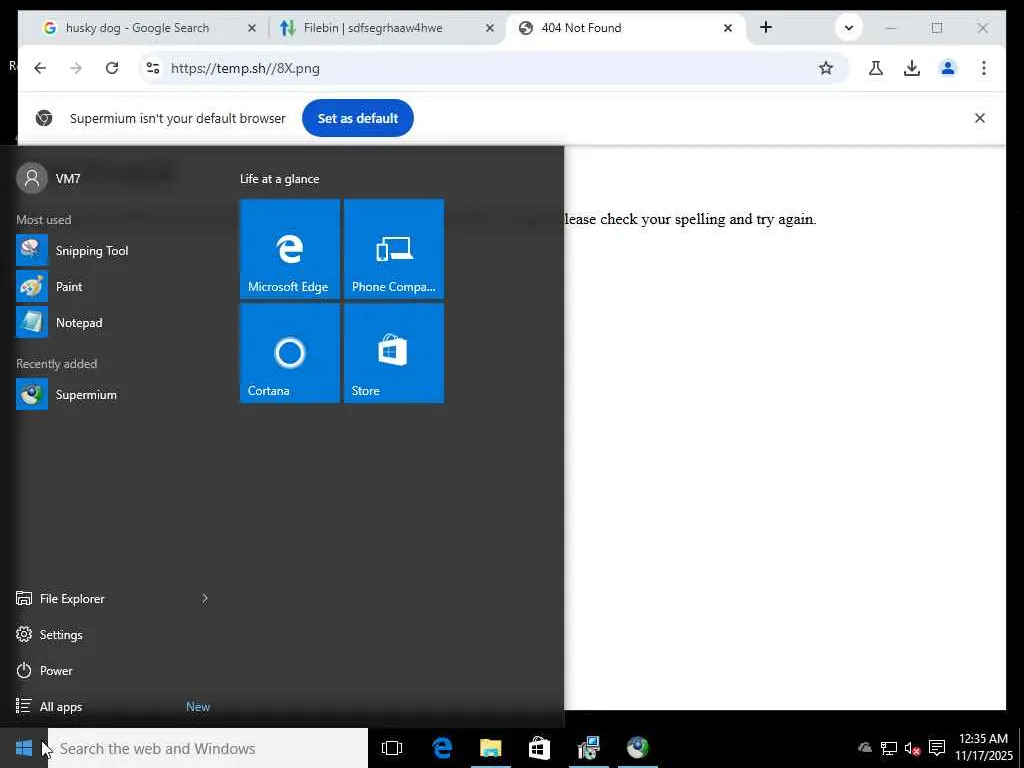Click the VM7 user account avatar

click(x=32, y=178)
